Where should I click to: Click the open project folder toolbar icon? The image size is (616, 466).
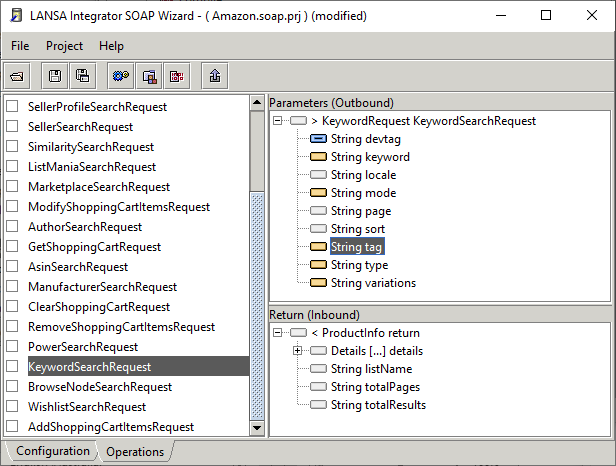pos(17,76)
